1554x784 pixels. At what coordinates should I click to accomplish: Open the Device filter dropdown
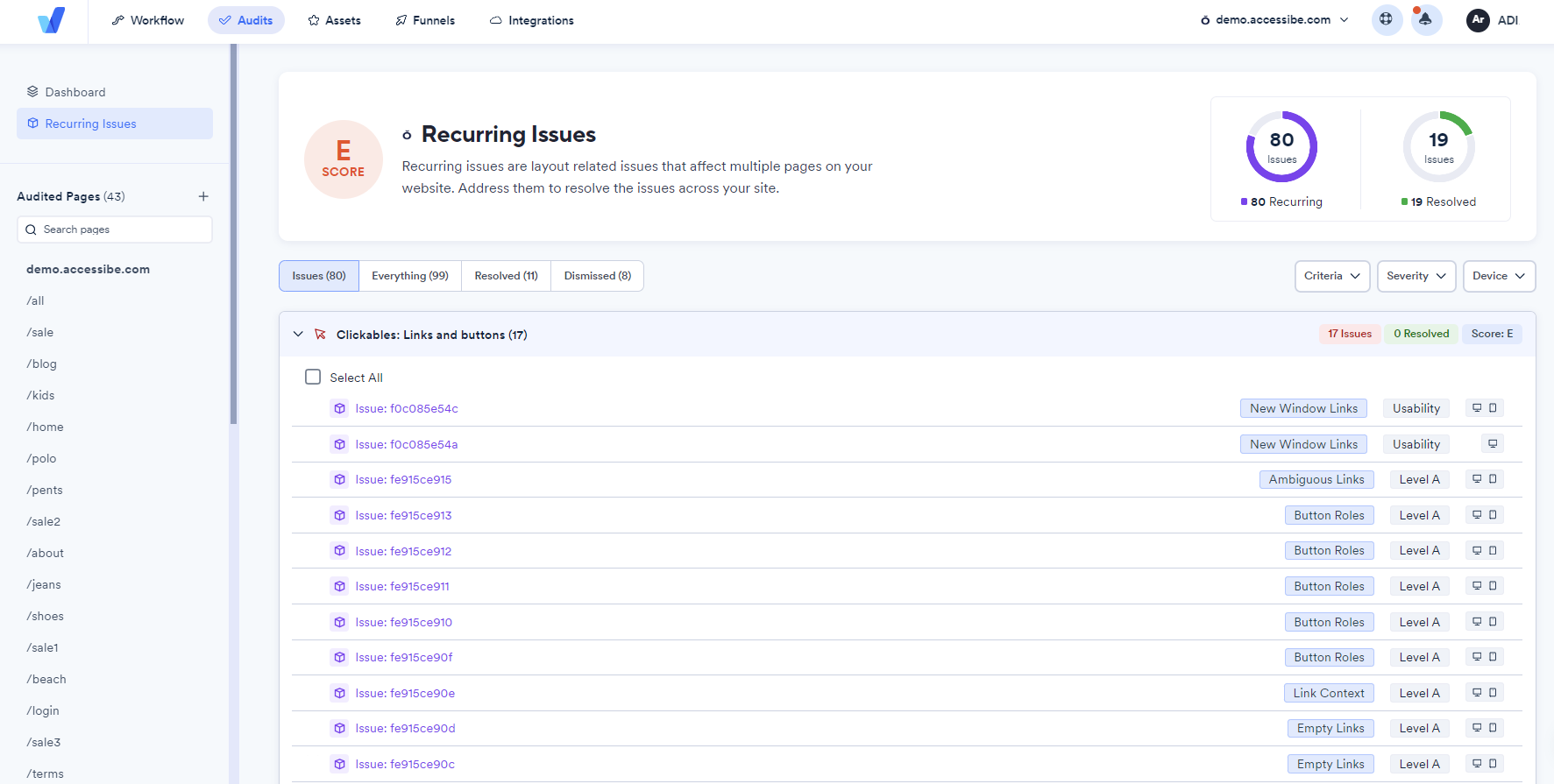point(1499,276)
